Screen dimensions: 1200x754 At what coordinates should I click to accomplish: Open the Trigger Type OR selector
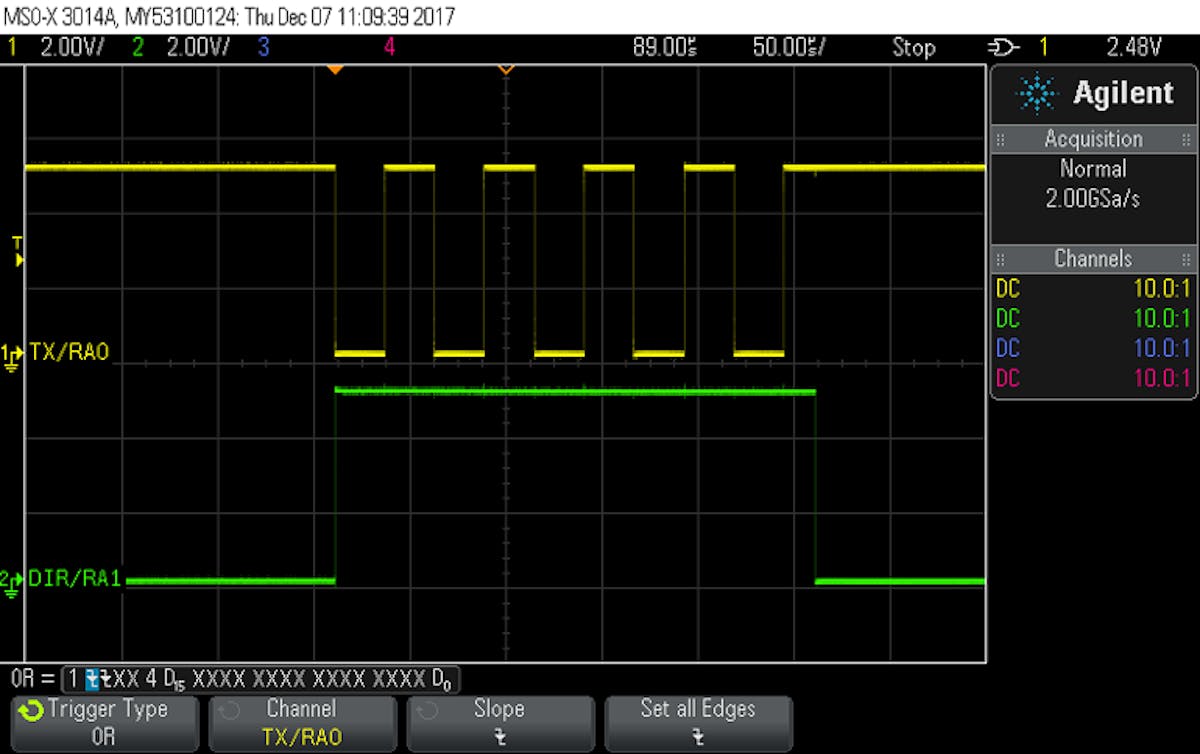(x=103, y=723)
